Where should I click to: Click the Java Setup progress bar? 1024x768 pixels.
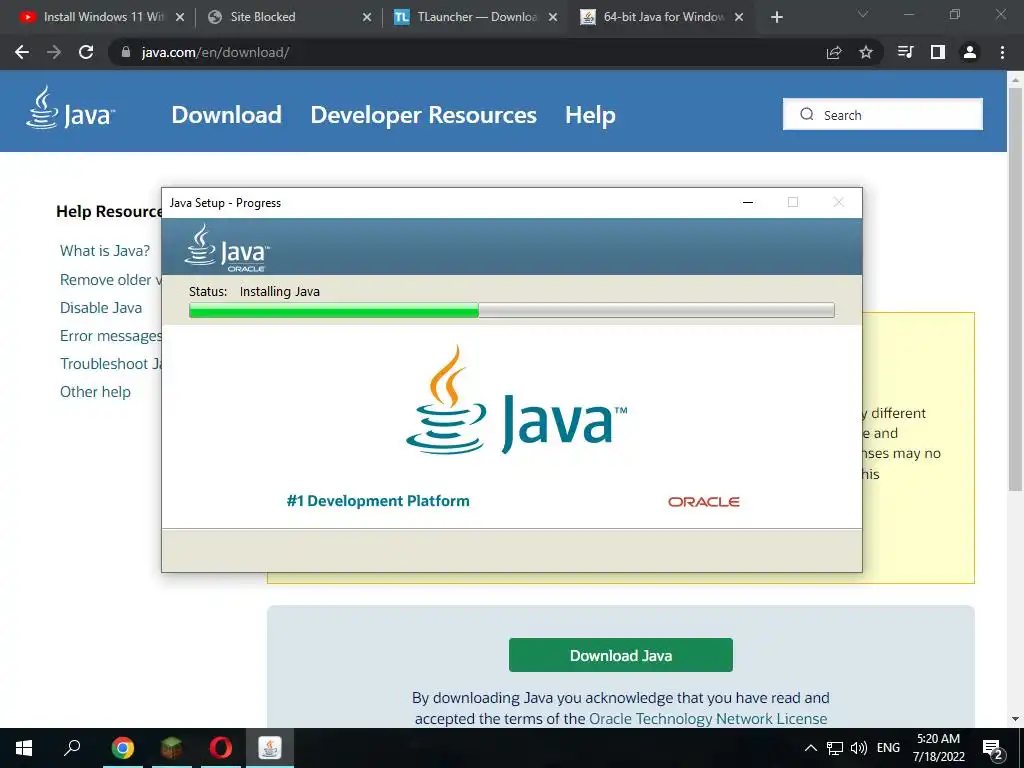(x=511, y=310)
